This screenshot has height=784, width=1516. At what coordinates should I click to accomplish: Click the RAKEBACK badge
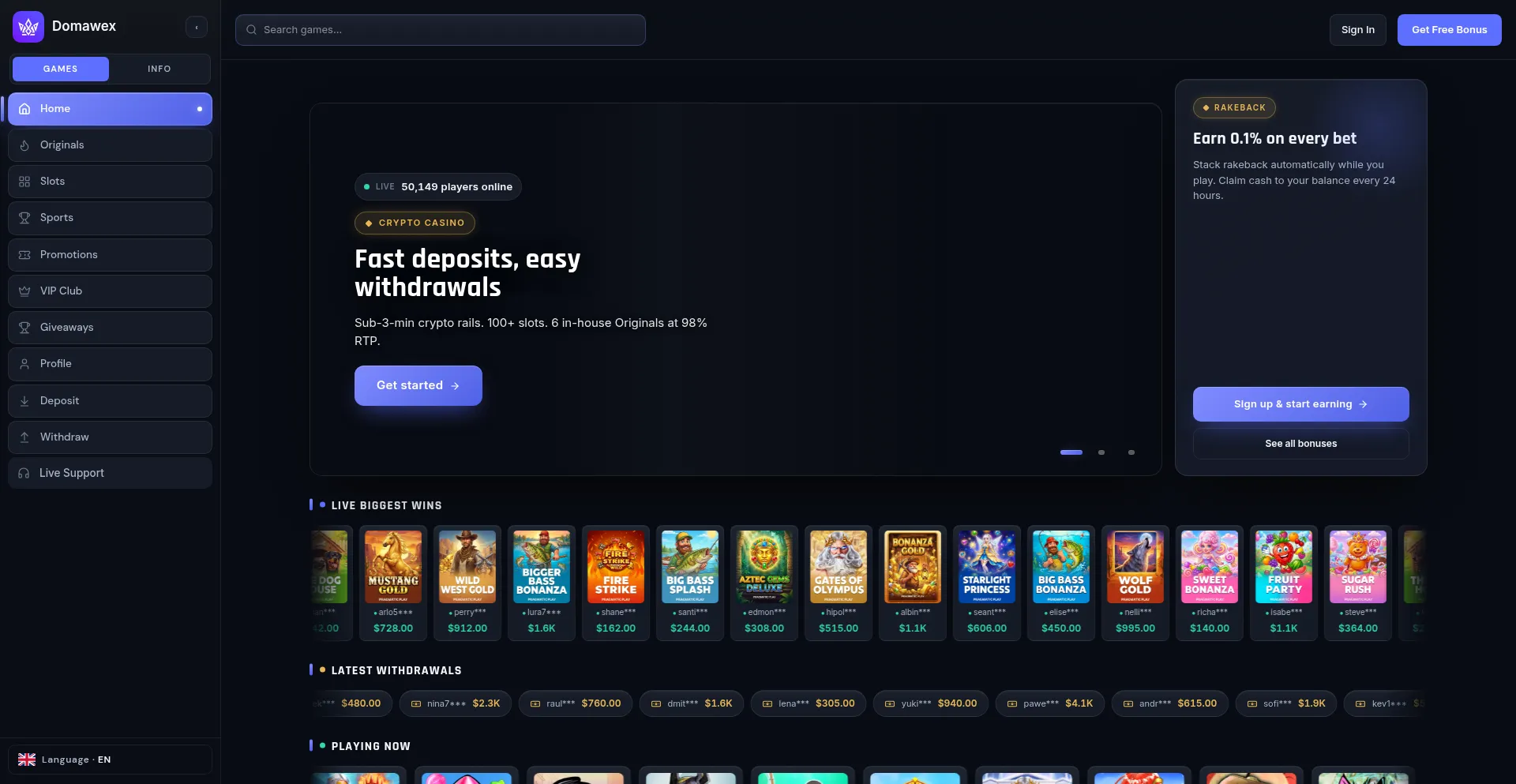(1234, 107)
